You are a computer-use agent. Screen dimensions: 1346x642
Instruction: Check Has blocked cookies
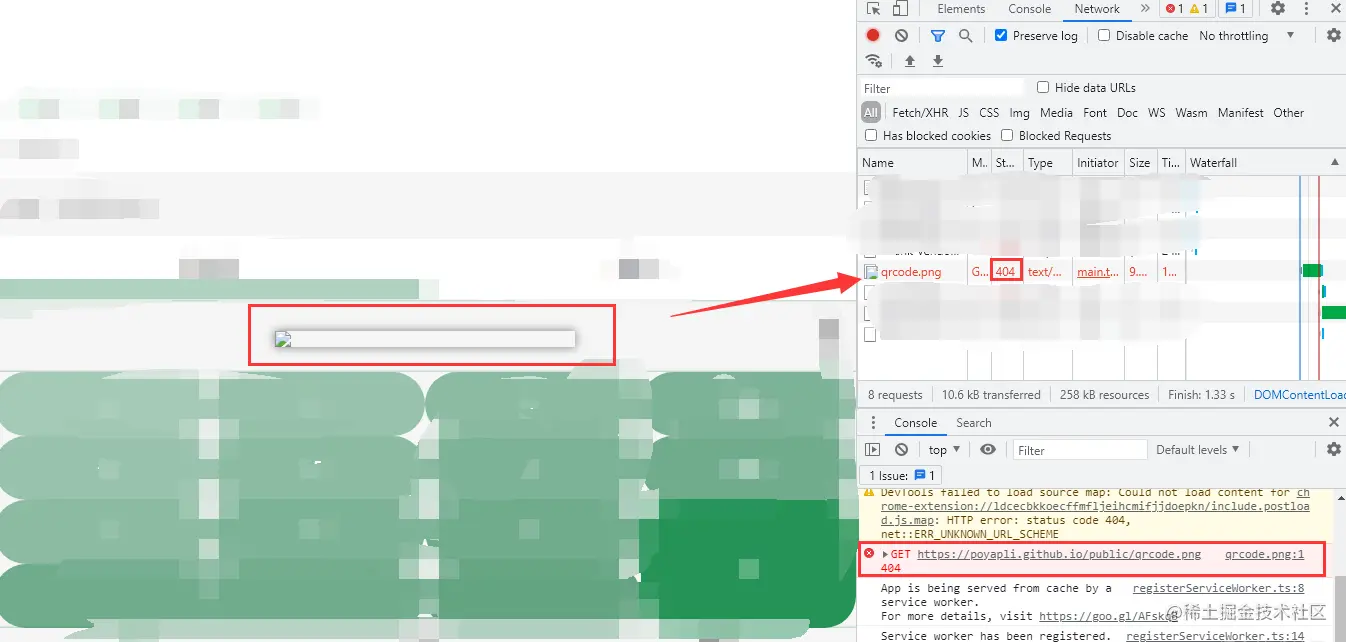click(x=871, y=135)
